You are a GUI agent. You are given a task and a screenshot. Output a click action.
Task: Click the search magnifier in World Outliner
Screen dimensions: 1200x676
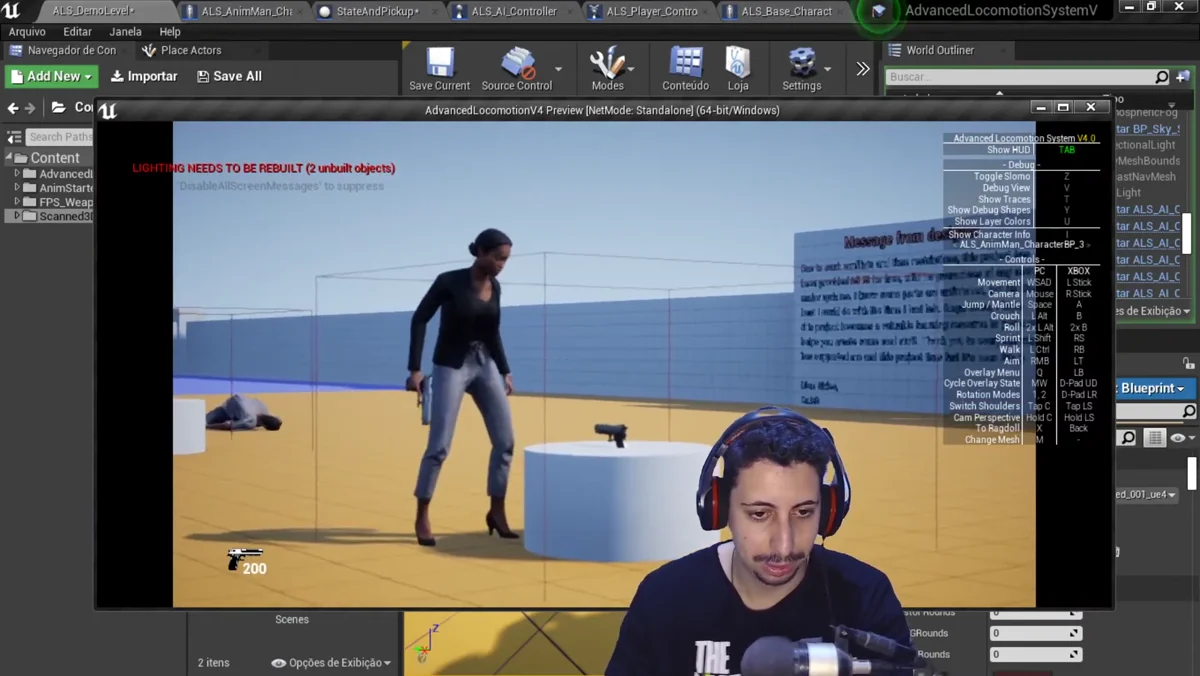1161,77
